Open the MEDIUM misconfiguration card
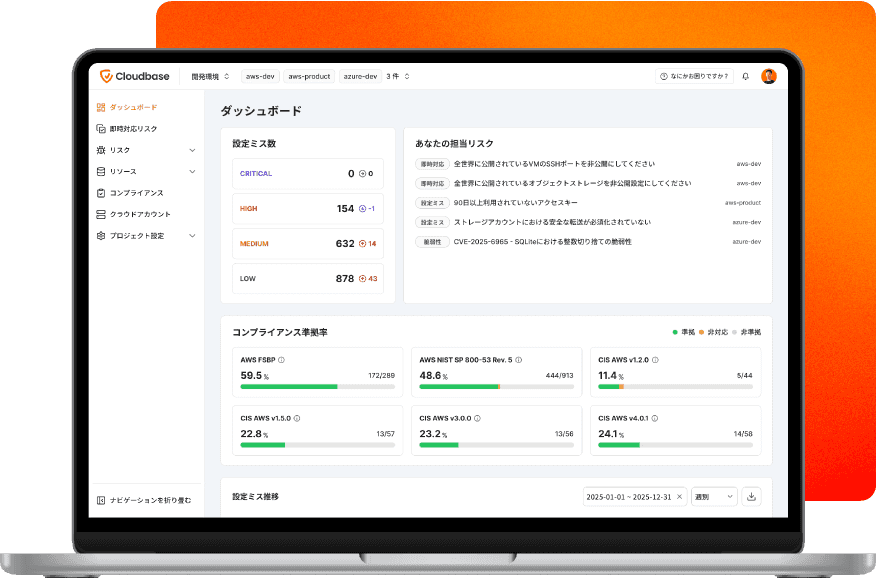 pos(308,243)
